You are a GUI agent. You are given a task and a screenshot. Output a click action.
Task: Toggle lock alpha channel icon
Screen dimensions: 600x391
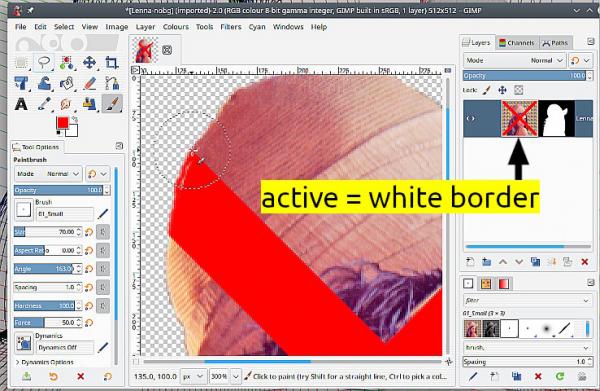tap(518, 90)
